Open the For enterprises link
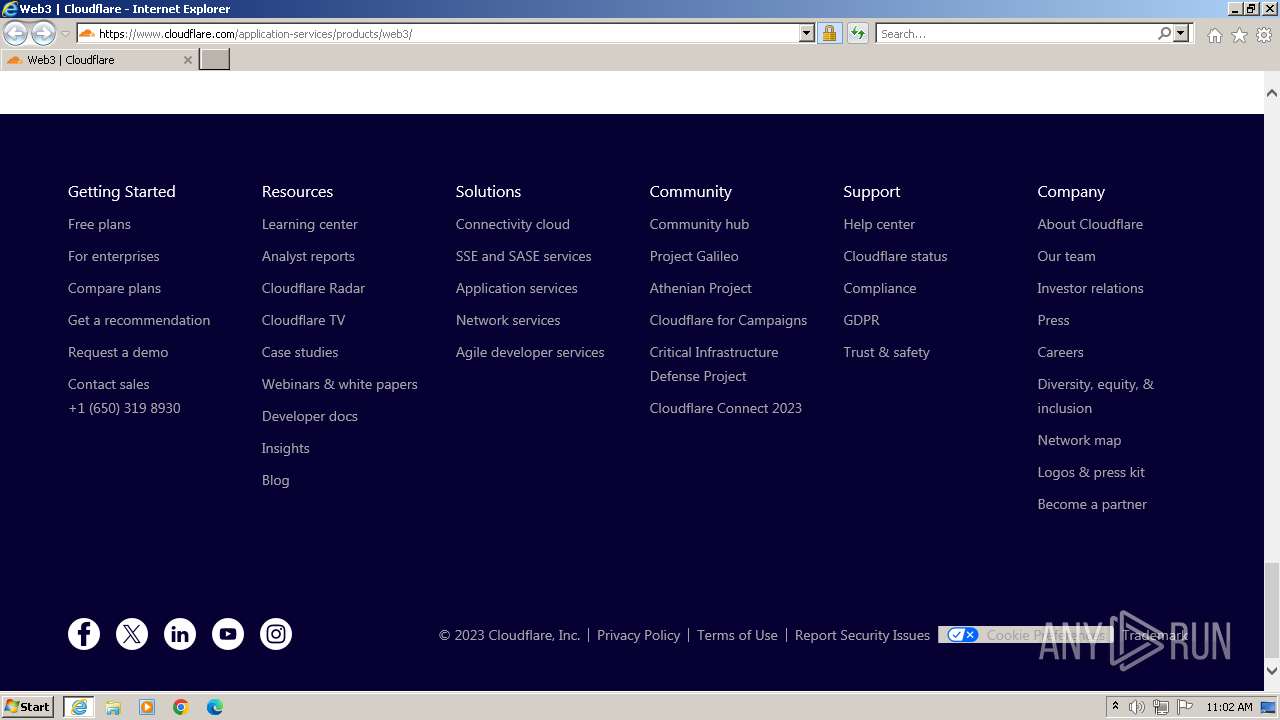The height and width of the screenshot is (720, 1280). [114, 256]
